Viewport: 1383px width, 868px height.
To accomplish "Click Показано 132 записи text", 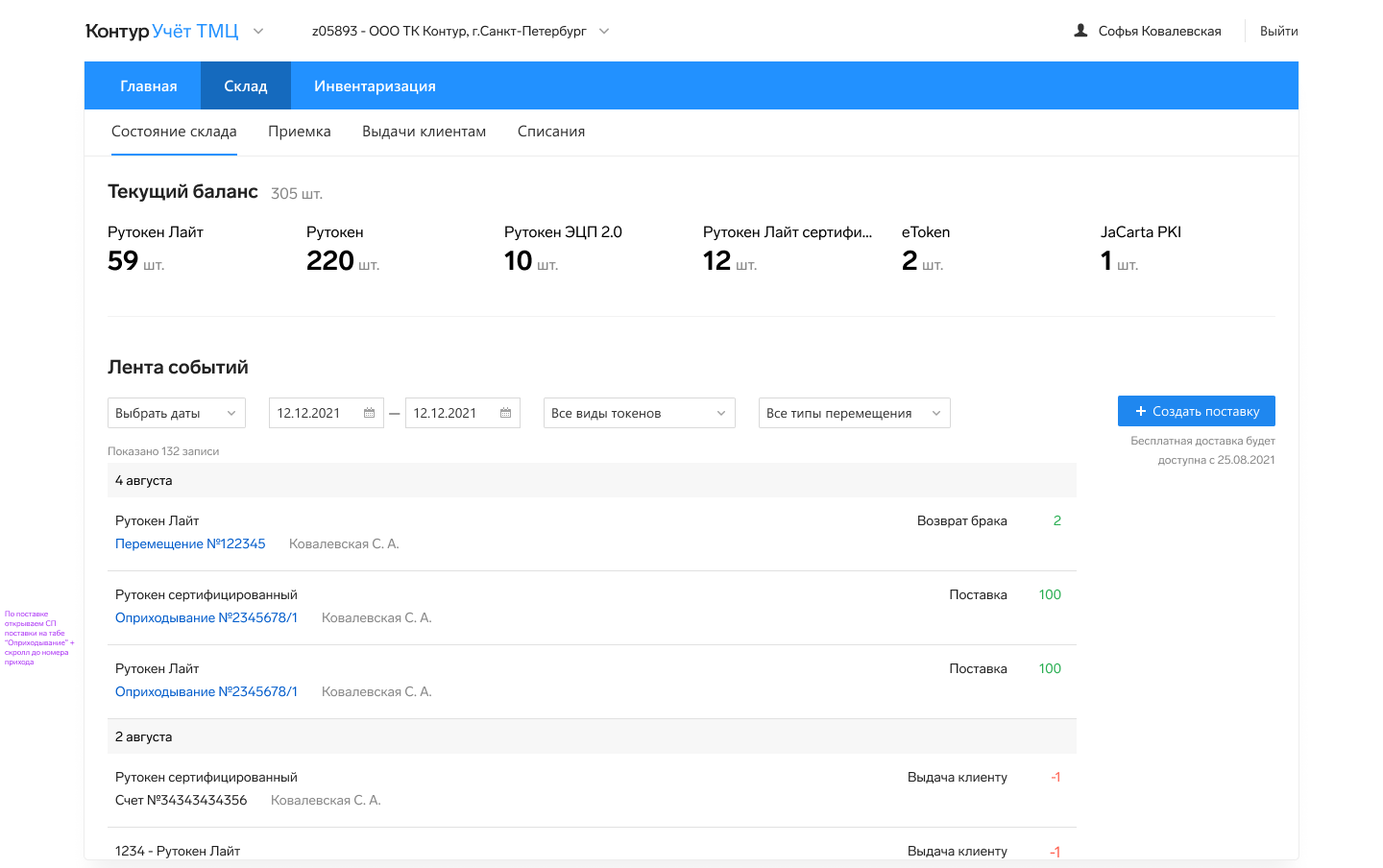I will pyautogui.click(x=163, y=451).
